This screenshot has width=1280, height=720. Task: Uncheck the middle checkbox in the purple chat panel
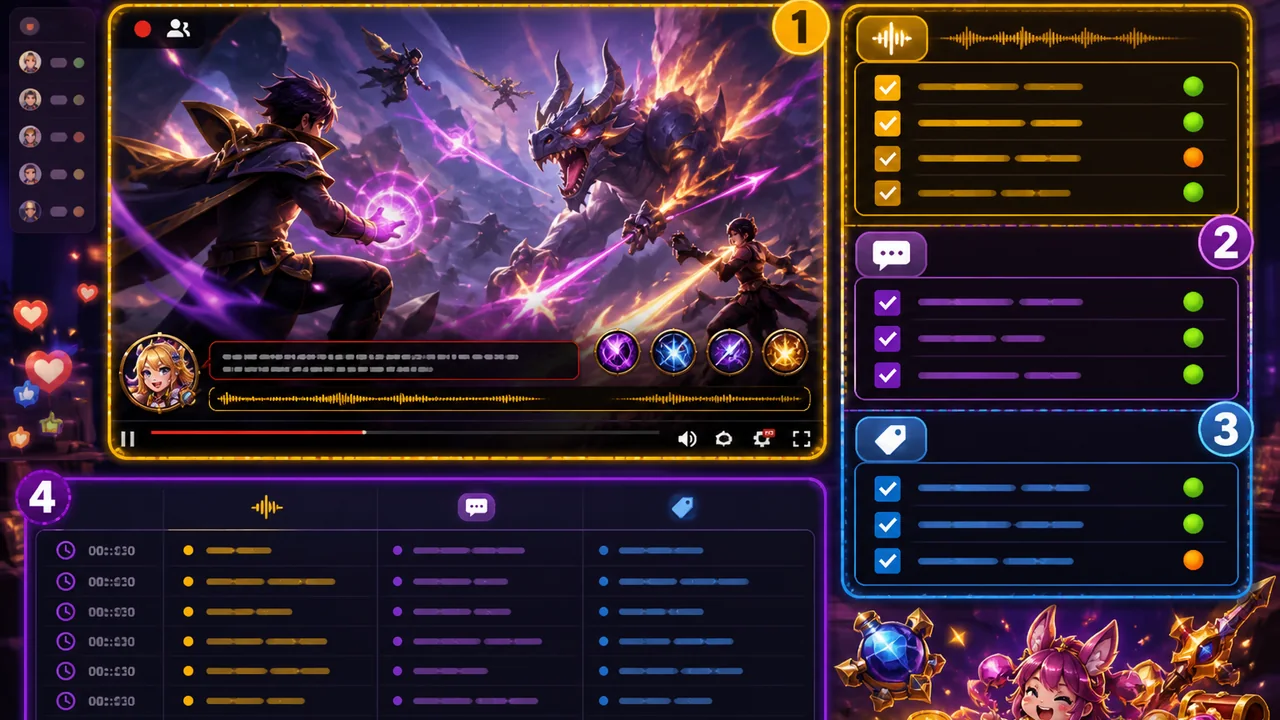point(887,338)
